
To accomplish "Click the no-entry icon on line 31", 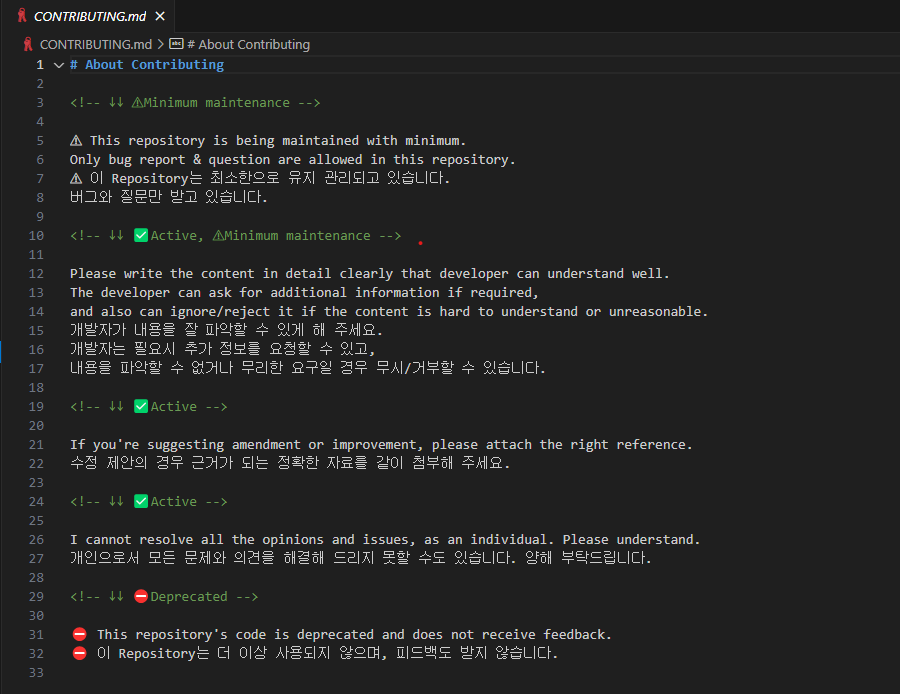I will 79,635.
